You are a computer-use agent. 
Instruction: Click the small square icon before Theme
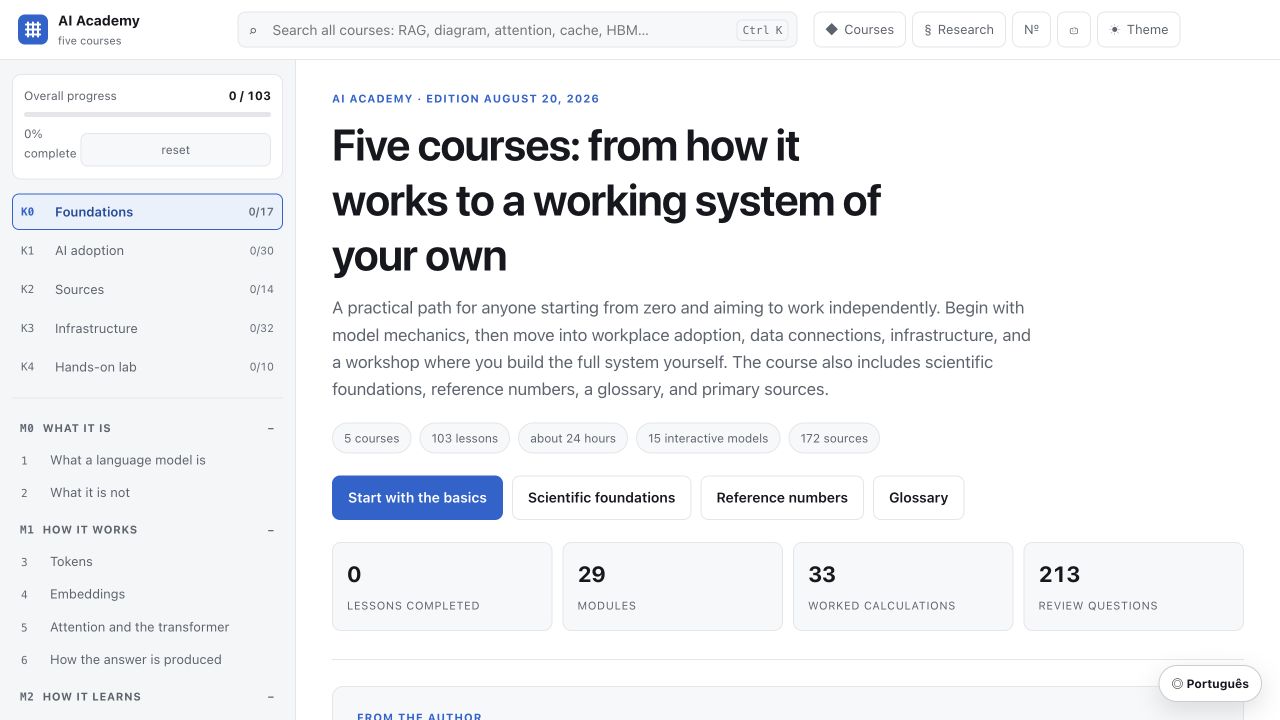click(x=1074, y=30)
